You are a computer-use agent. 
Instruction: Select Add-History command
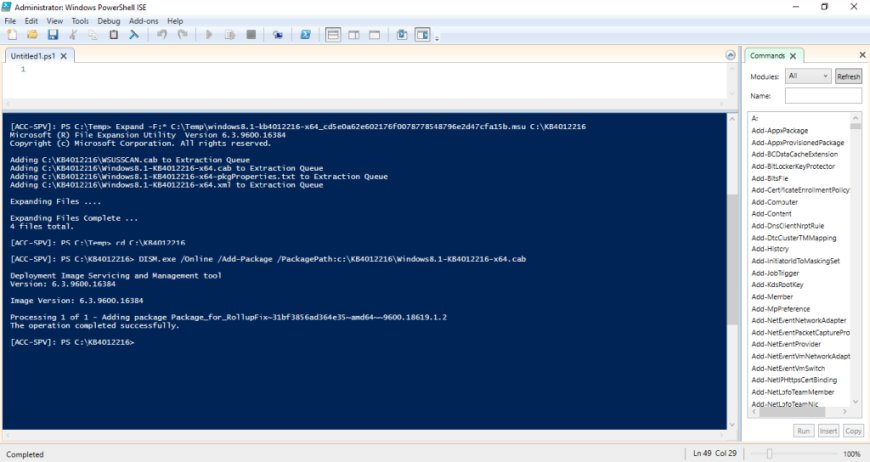[x=770, y=249]
